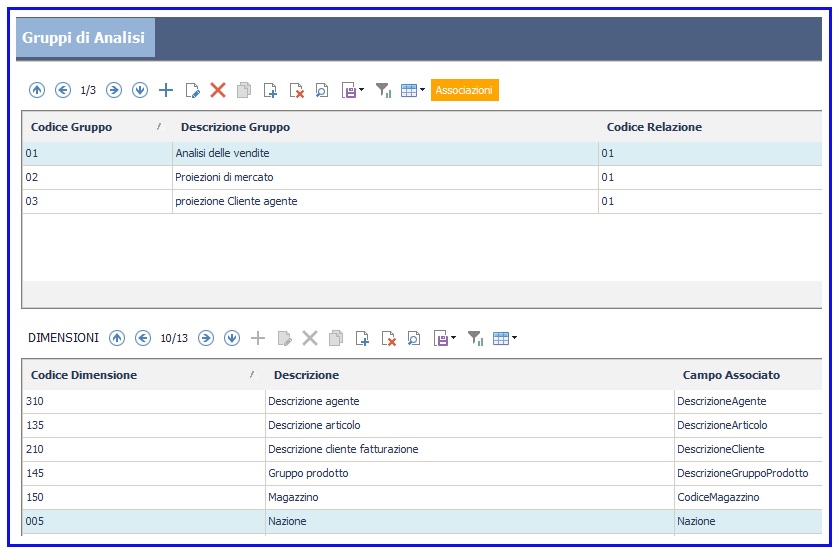Go to next record in DIMENSIONI toolbar

(206, 338)
